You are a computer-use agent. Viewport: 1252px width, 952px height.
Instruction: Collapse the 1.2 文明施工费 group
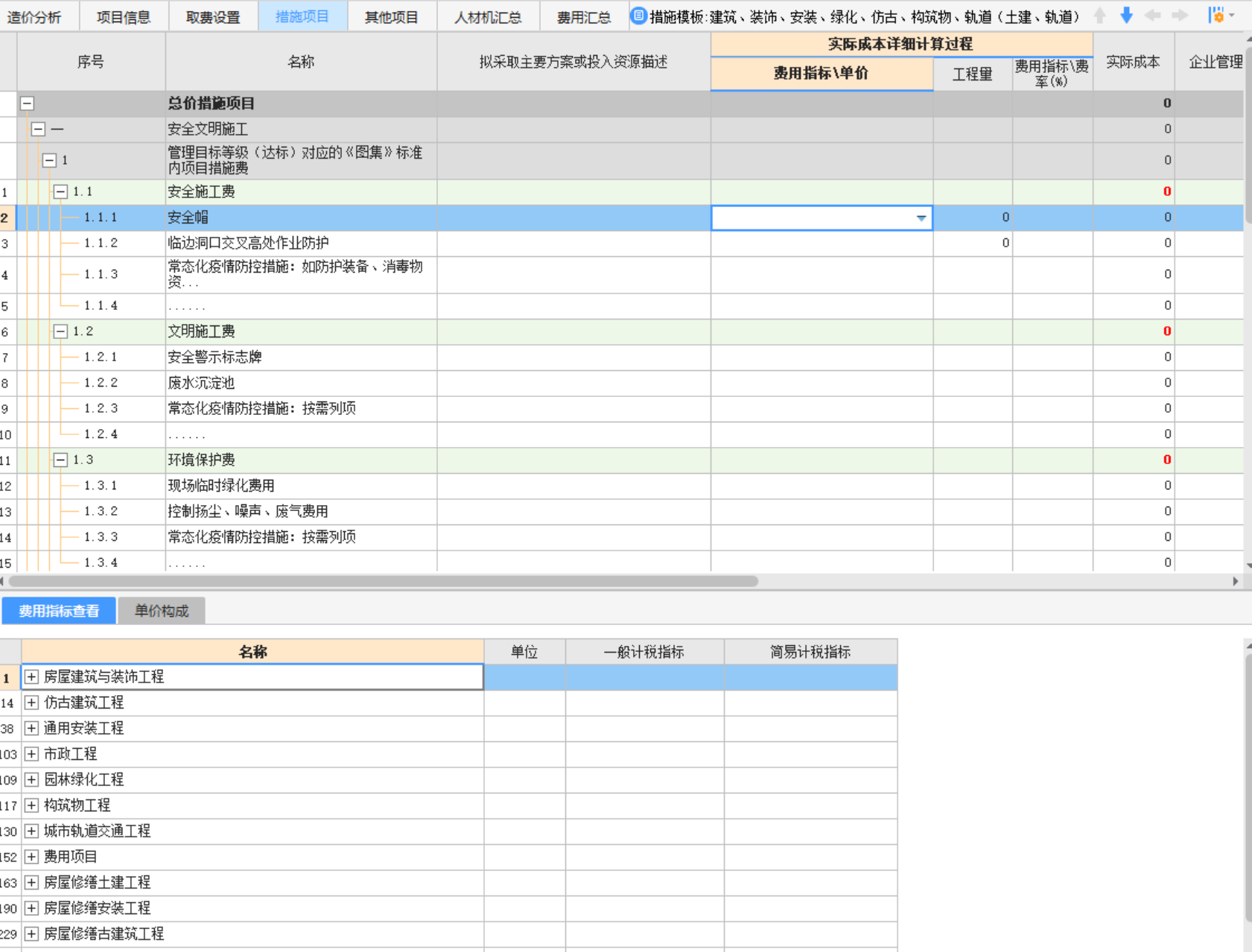click(x=61, y=331)
